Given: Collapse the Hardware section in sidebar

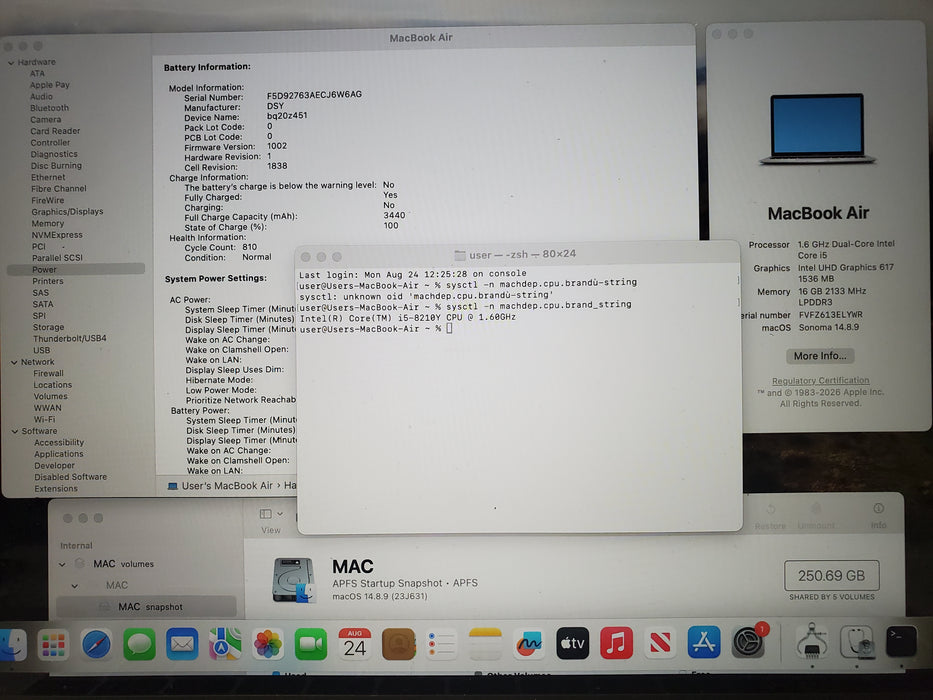Looking at the screenshot, I should click(x=11, y=62).
